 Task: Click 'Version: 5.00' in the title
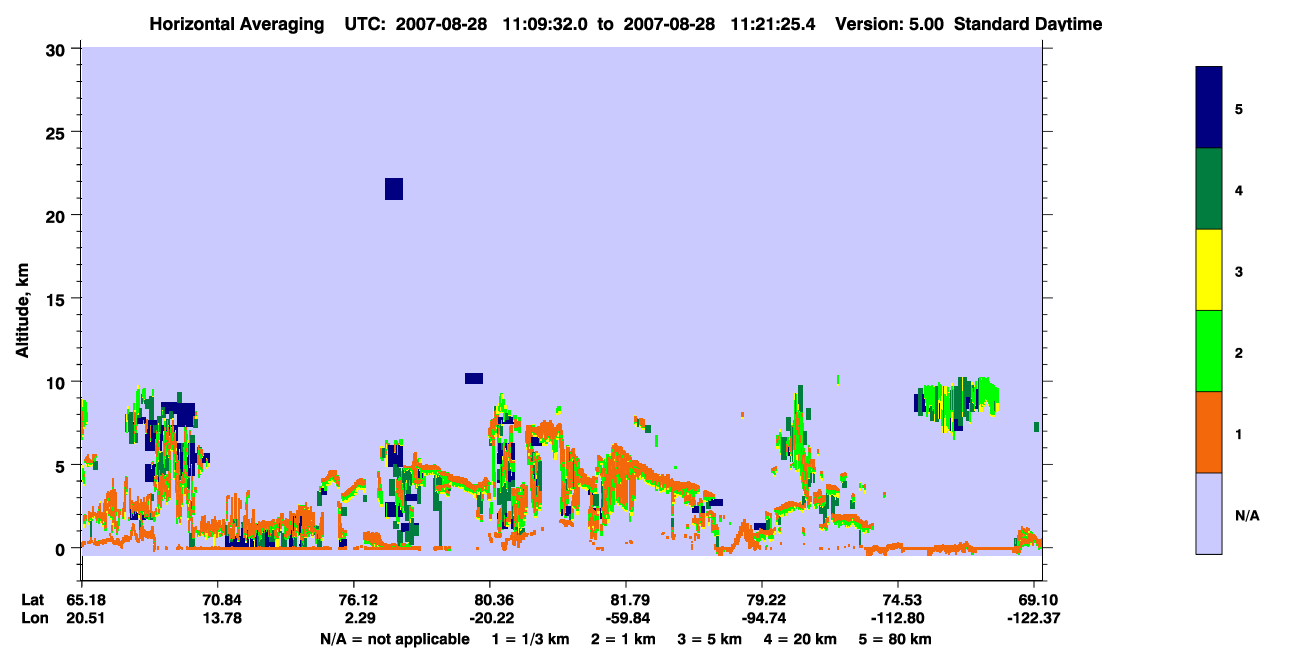[889, 24]
